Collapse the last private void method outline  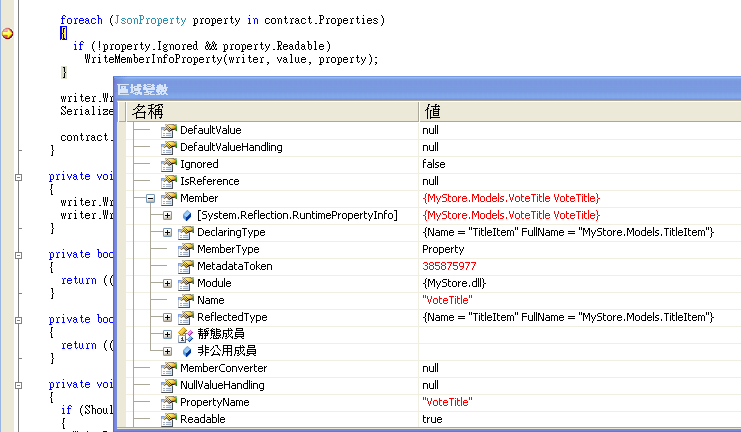pyautogui.click(x=18, y=385)
